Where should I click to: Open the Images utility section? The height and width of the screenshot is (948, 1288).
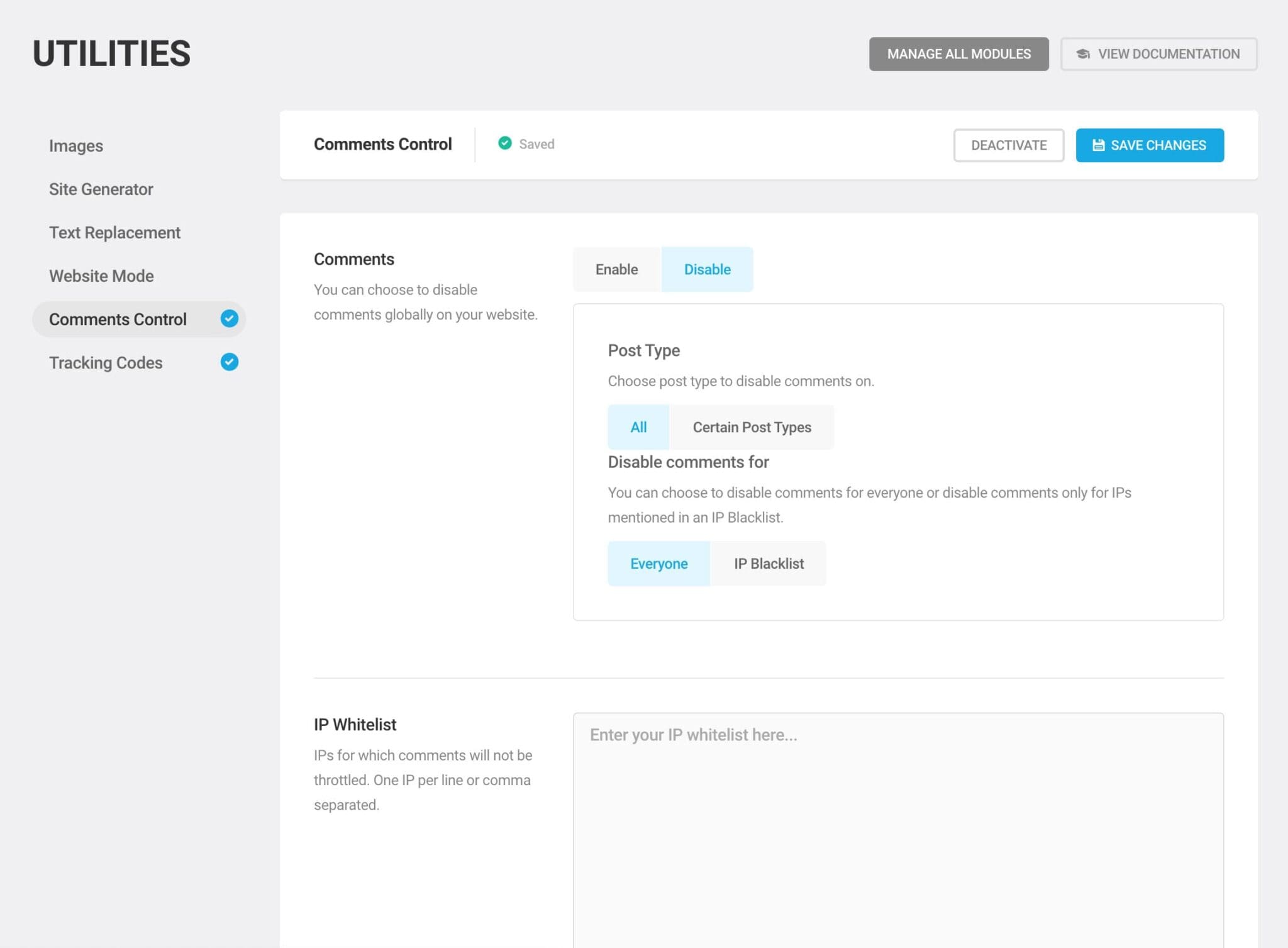[76, 146]
